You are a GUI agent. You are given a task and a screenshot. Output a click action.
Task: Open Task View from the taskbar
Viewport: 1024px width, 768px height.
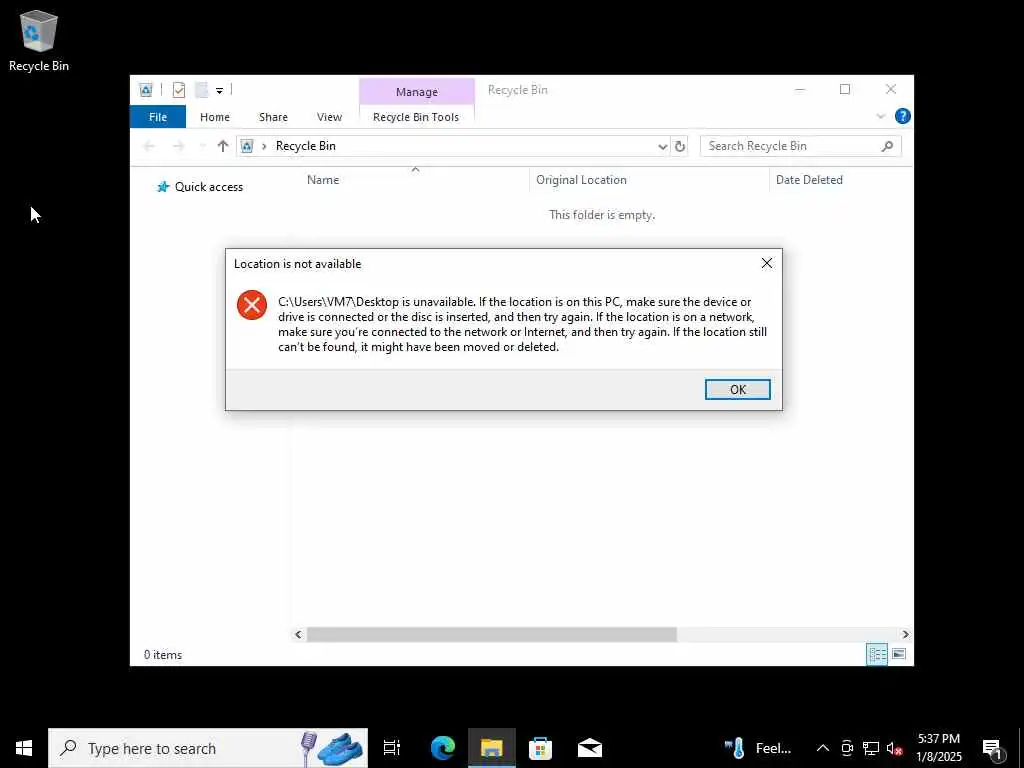click(x=392, y=748)
